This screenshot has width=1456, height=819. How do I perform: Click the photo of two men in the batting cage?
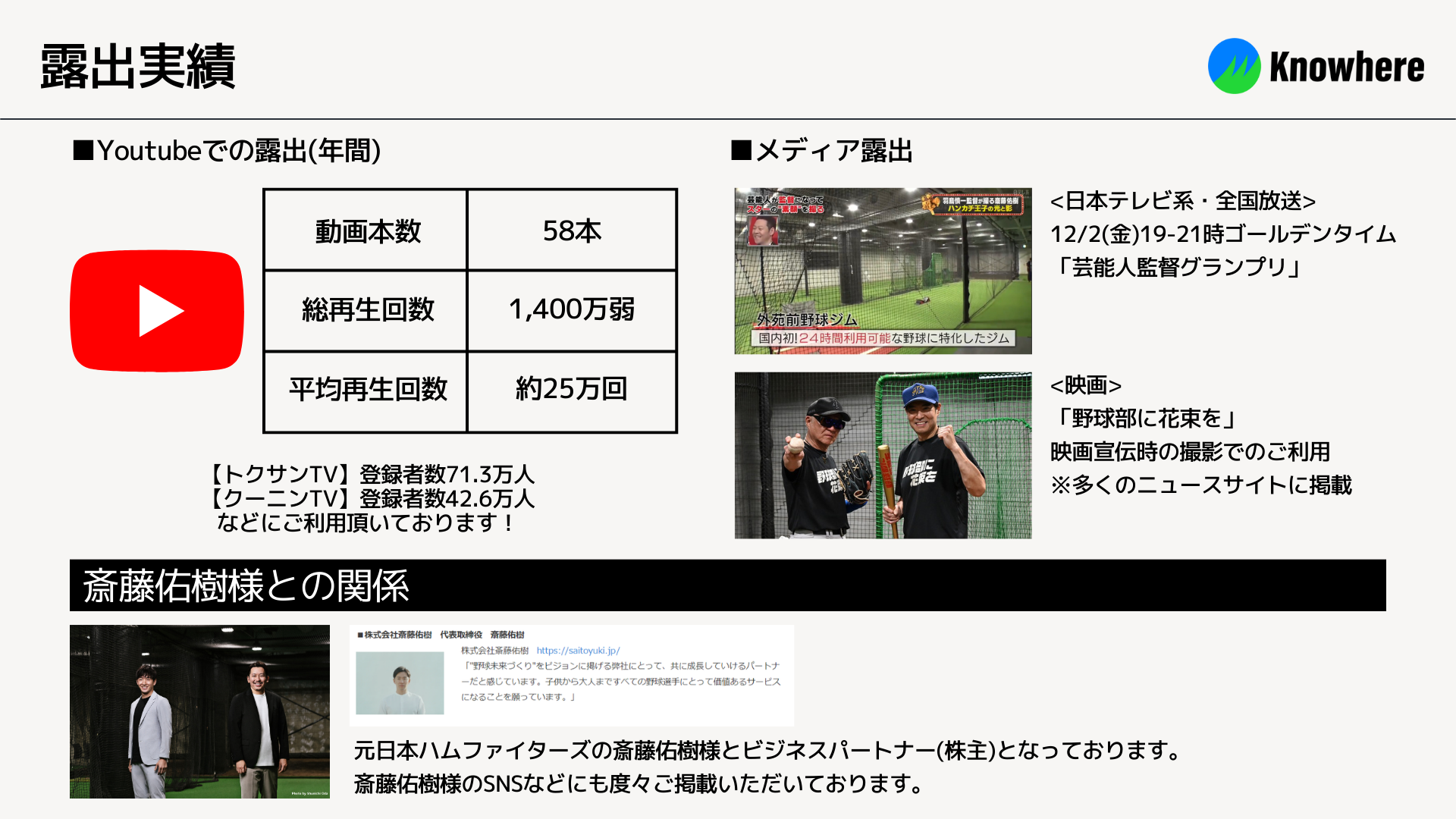click(x=199, y=711)
